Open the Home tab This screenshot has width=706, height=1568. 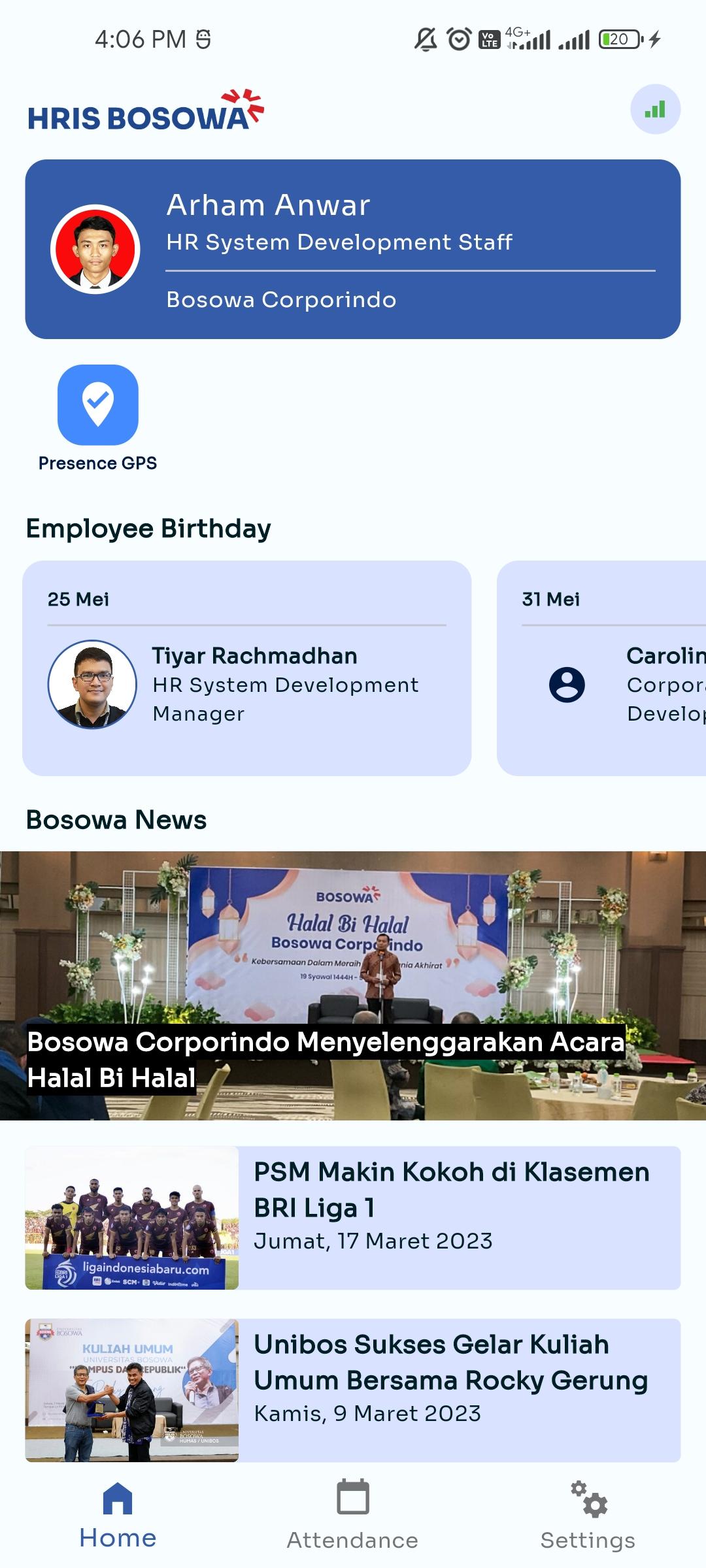[118, 1515]
